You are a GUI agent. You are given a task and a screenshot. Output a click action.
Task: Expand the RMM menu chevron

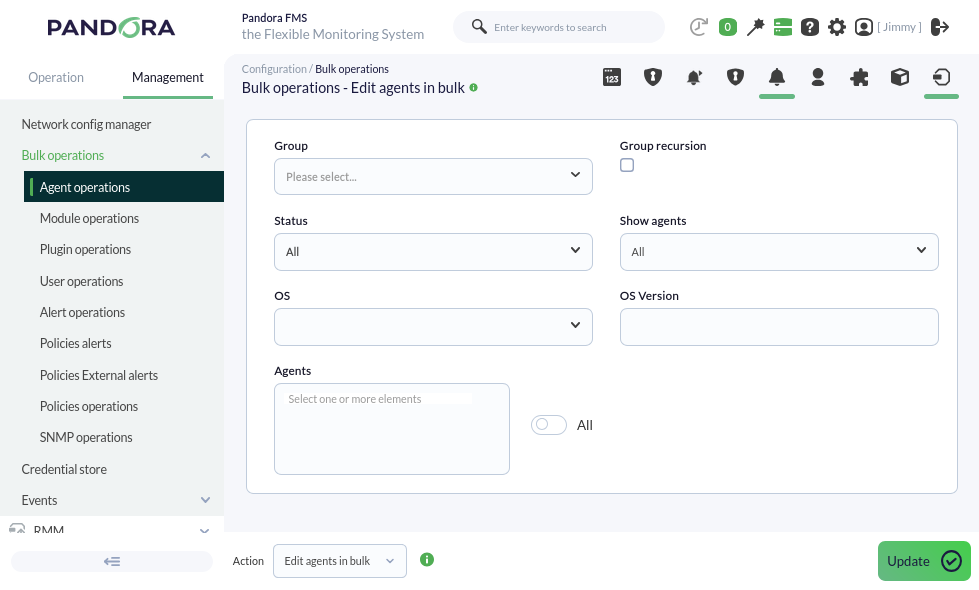coord(204,531)
